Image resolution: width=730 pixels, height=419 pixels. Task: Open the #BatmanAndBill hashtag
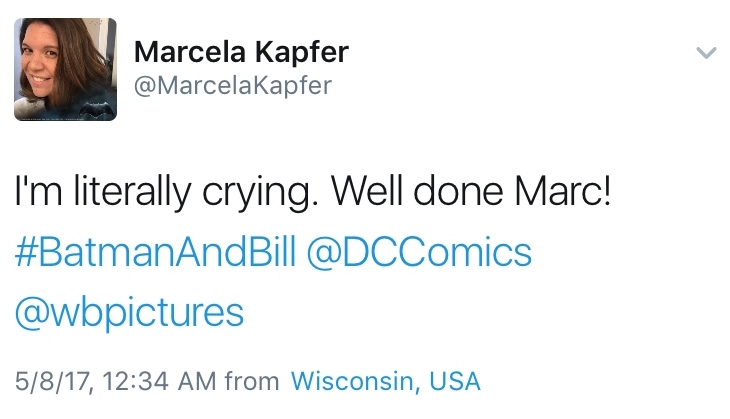click(x=155, y=252)
